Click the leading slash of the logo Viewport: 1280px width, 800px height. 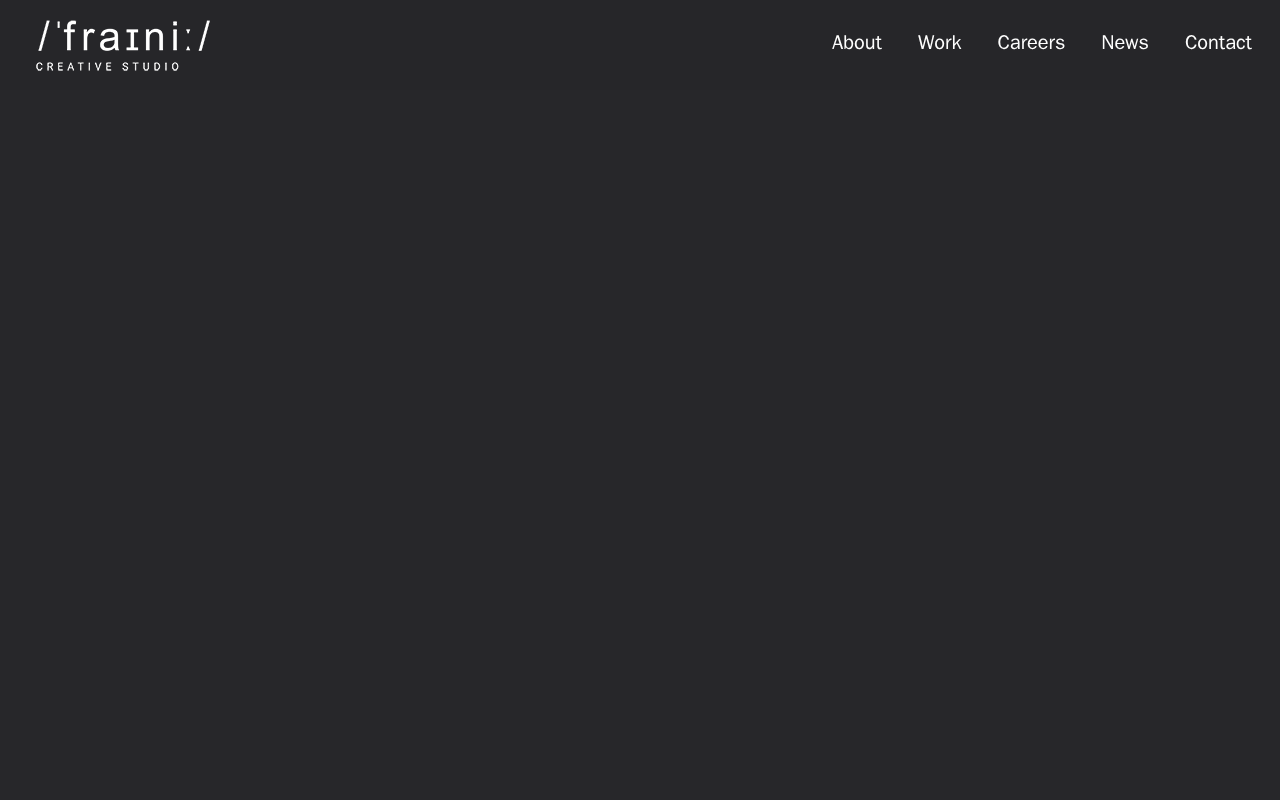[x=44, y=36]
